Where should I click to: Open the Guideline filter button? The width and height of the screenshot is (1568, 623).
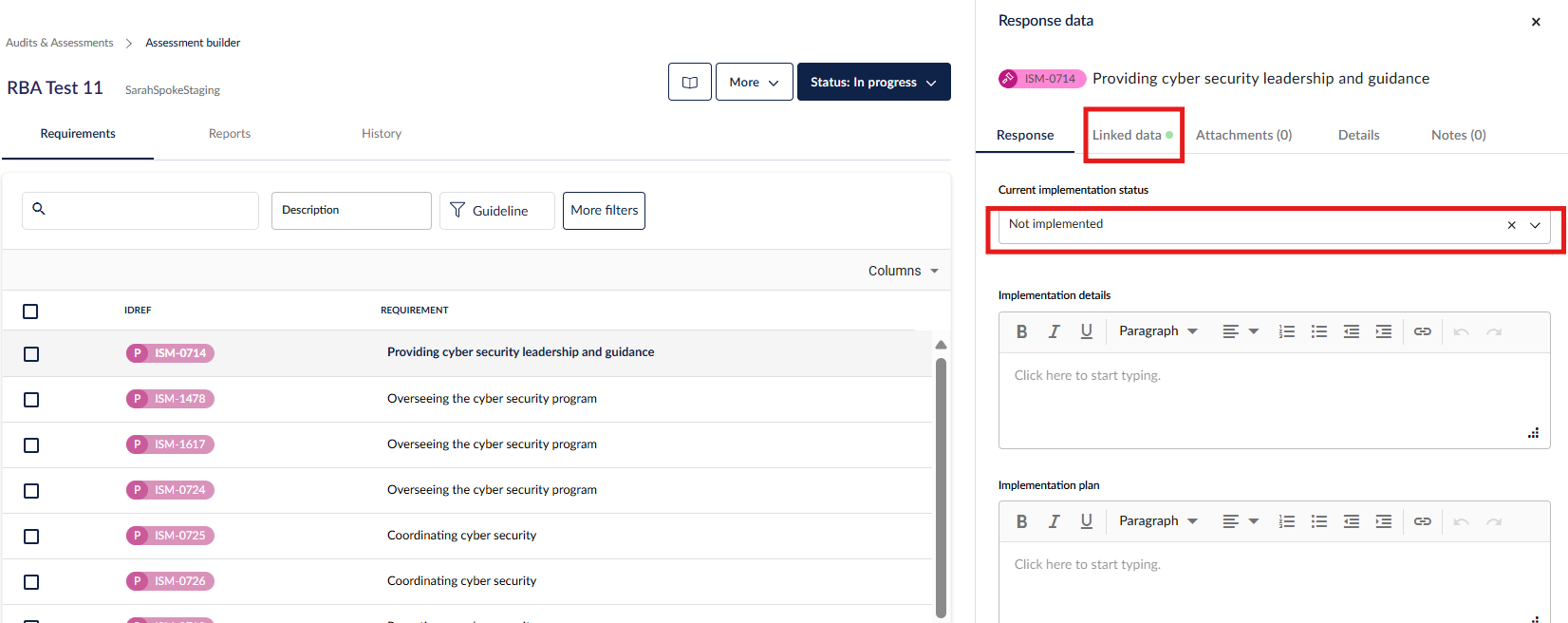coord(496,211)
